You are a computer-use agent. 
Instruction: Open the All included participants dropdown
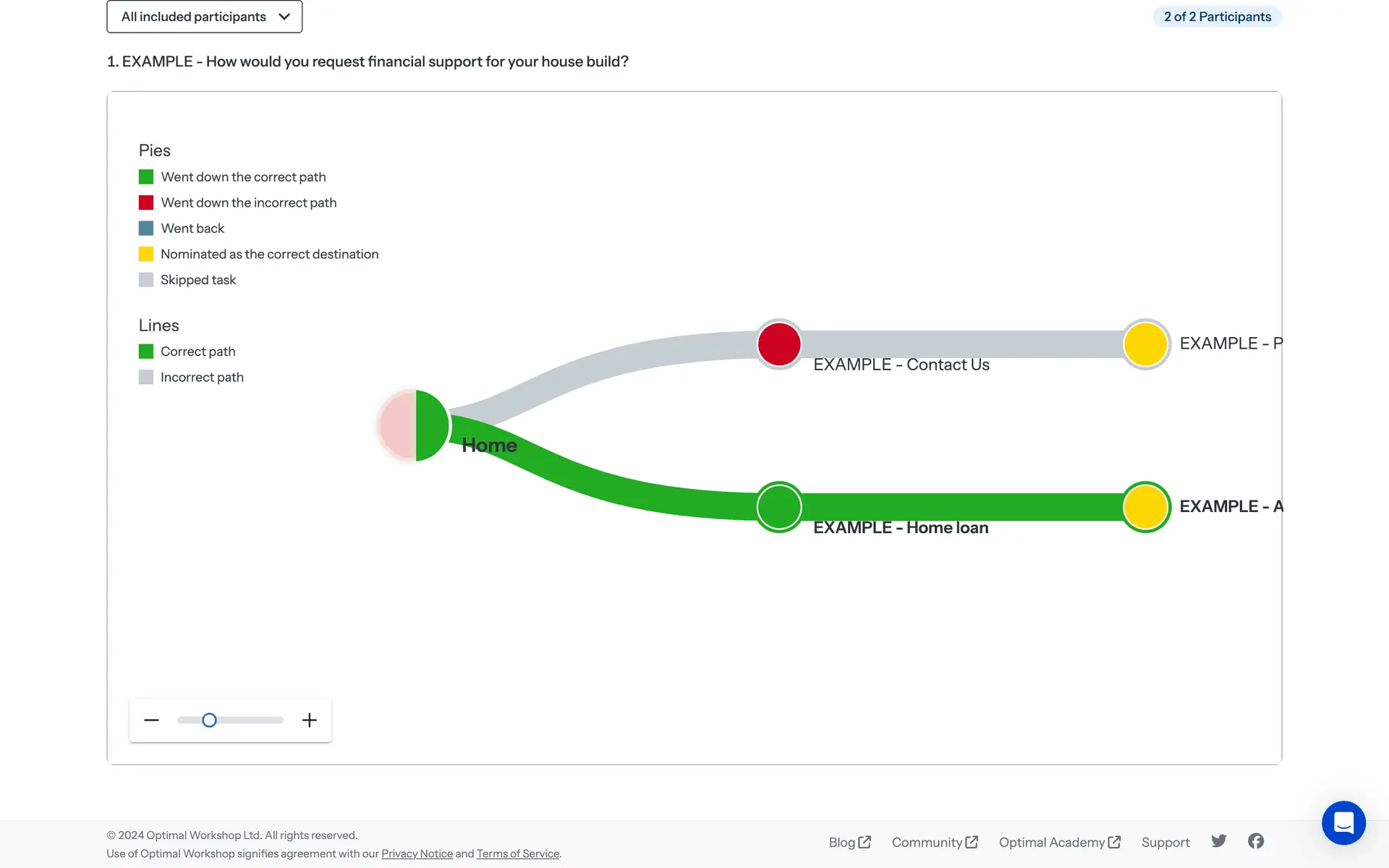point(205,17)
